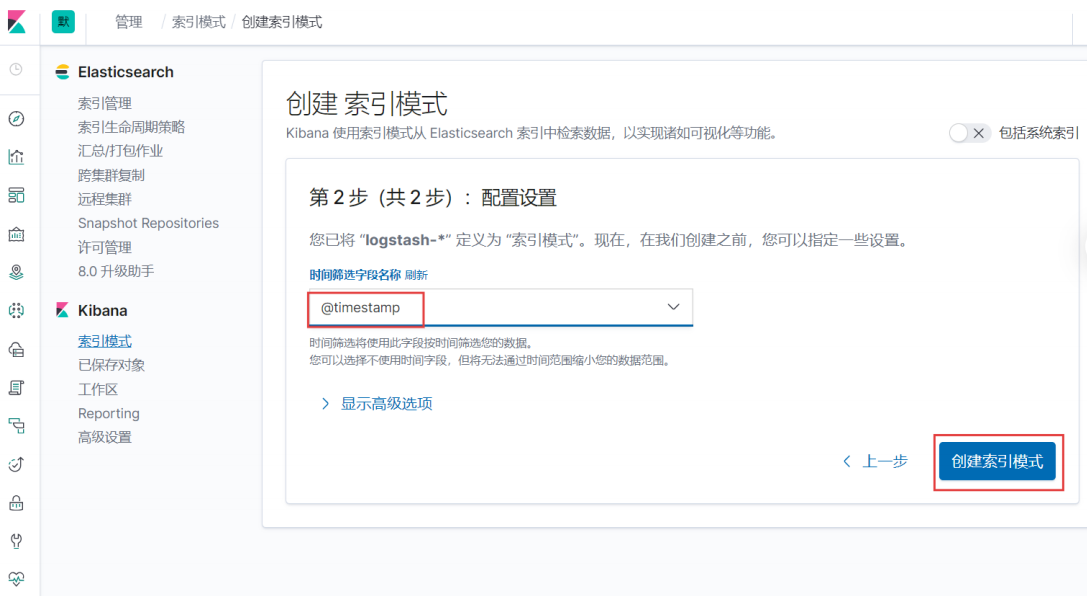Screen dimensions: 1087x596
Task: Click the Kibana section logo icon
Action: point(62,310)
